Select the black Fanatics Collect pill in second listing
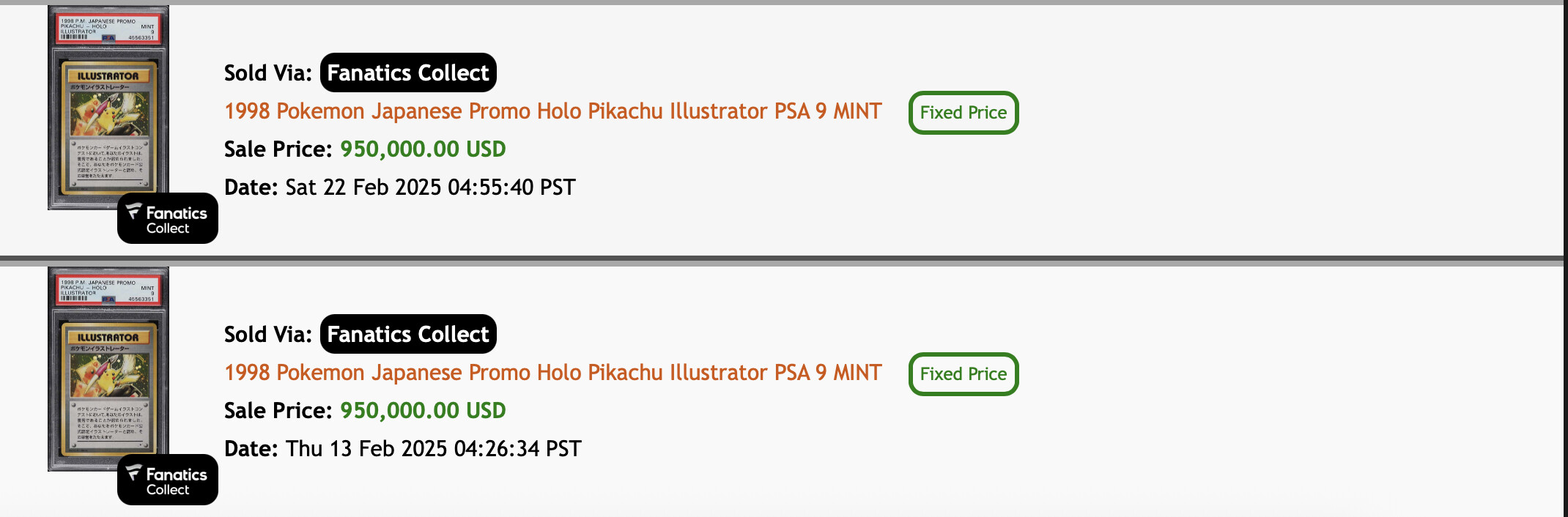 (x=408, y=334)
